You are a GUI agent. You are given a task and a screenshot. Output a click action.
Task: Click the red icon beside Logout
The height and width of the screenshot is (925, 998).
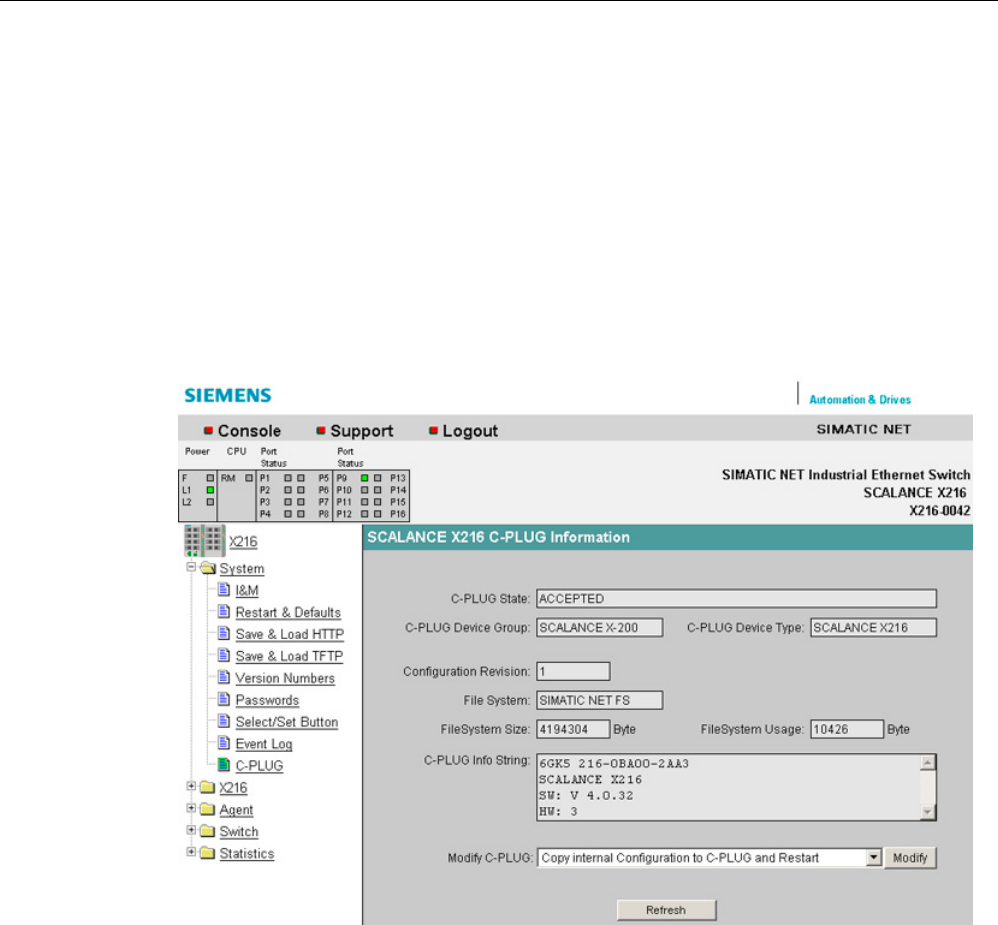(x=433, y=430)
